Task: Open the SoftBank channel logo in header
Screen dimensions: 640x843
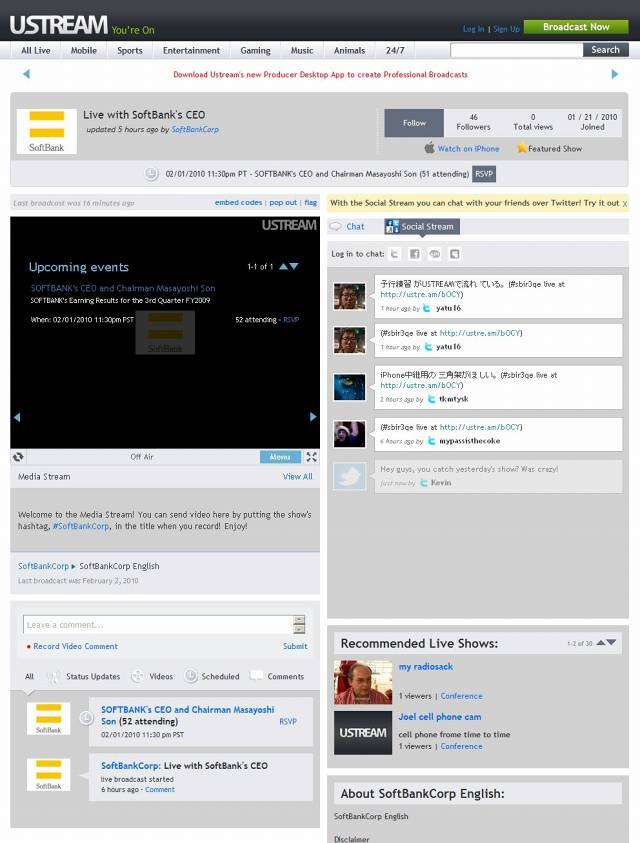Action: point(46,131)
